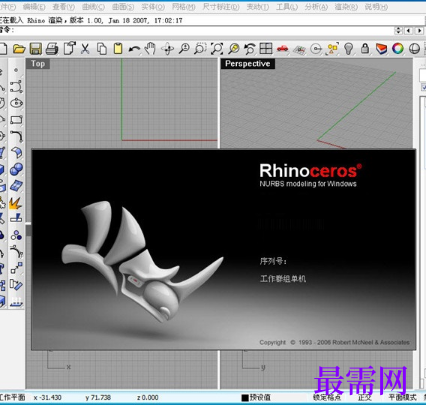The image size is (426, 412).
Task: Open the 曲面(S) menu
Action: pyautogui.click(x=123, y=7)
